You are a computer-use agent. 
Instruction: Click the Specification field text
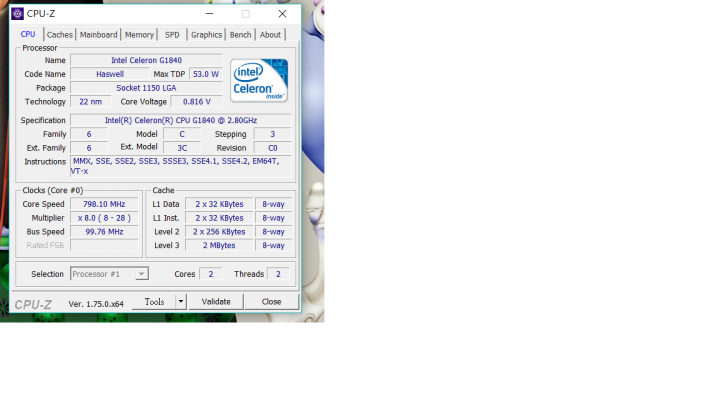click(181, 120)
